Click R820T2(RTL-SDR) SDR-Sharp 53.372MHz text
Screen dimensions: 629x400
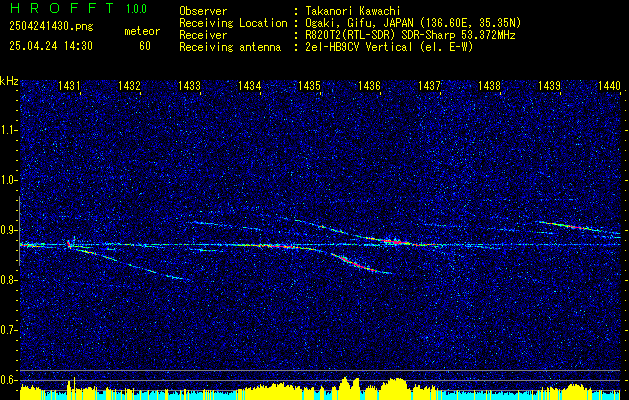coord(410,35)
